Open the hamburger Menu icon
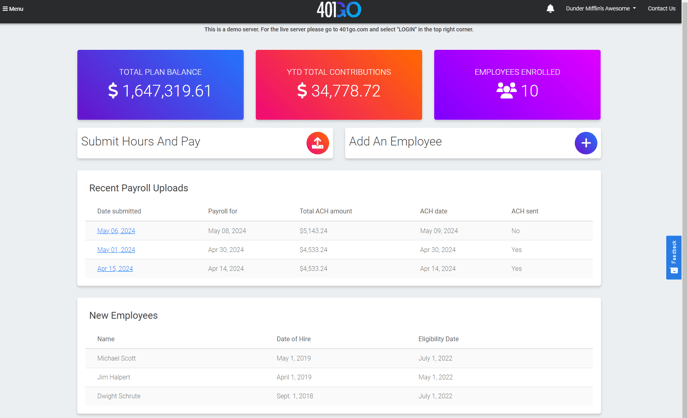The height and width of the screenshot is (418, 688). tap(6, 9)
